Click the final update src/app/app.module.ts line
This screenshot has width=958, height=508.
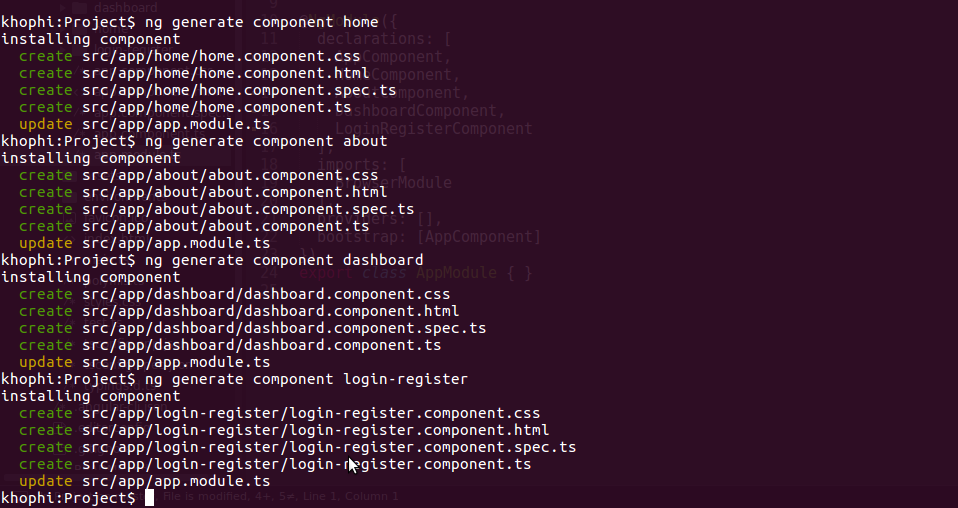144,481
